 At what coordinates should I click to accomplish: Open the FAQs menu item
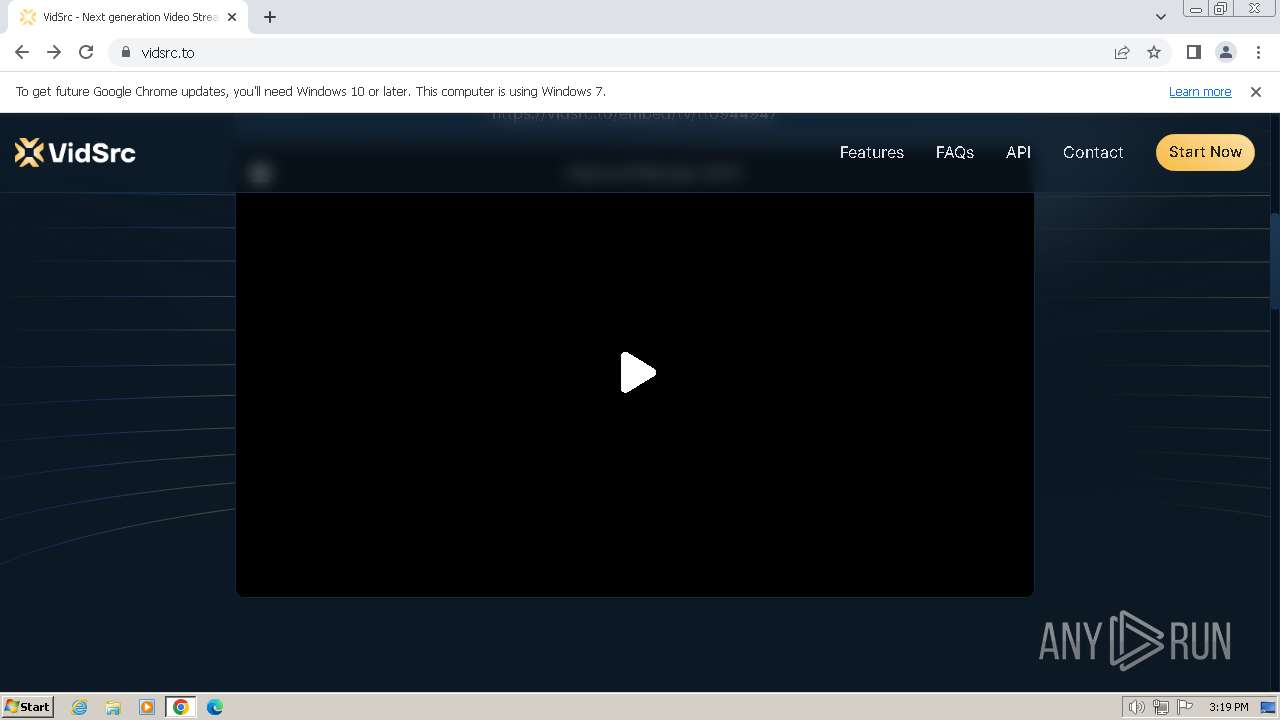pos(954,152)
